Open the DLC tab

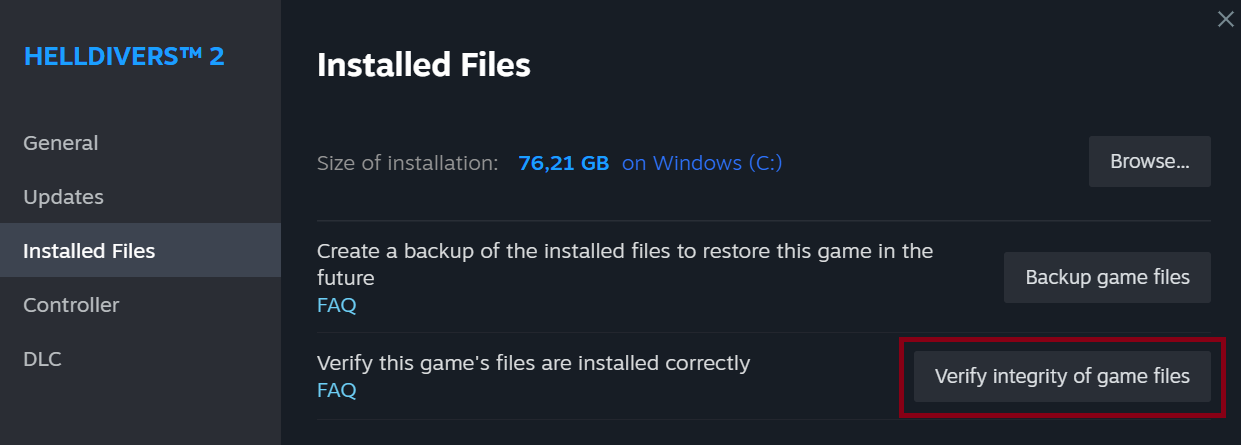[x=42, y=359]
